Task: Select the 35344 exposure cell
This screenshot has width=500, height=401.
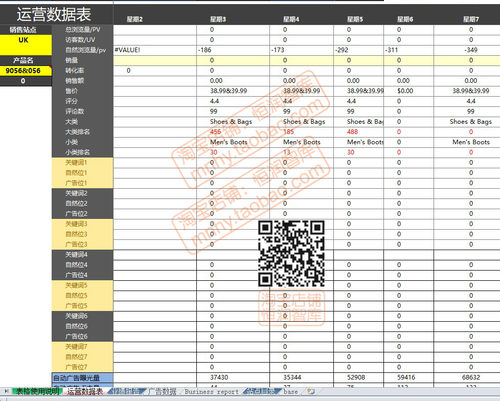Action: (301, 378)
